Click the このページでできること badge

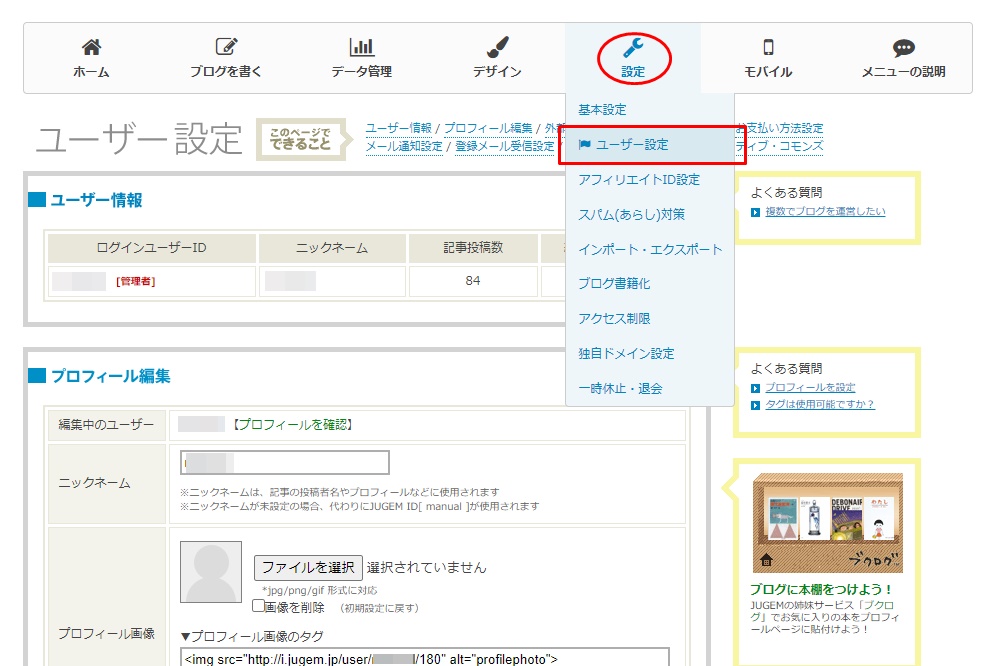[304, 139]
